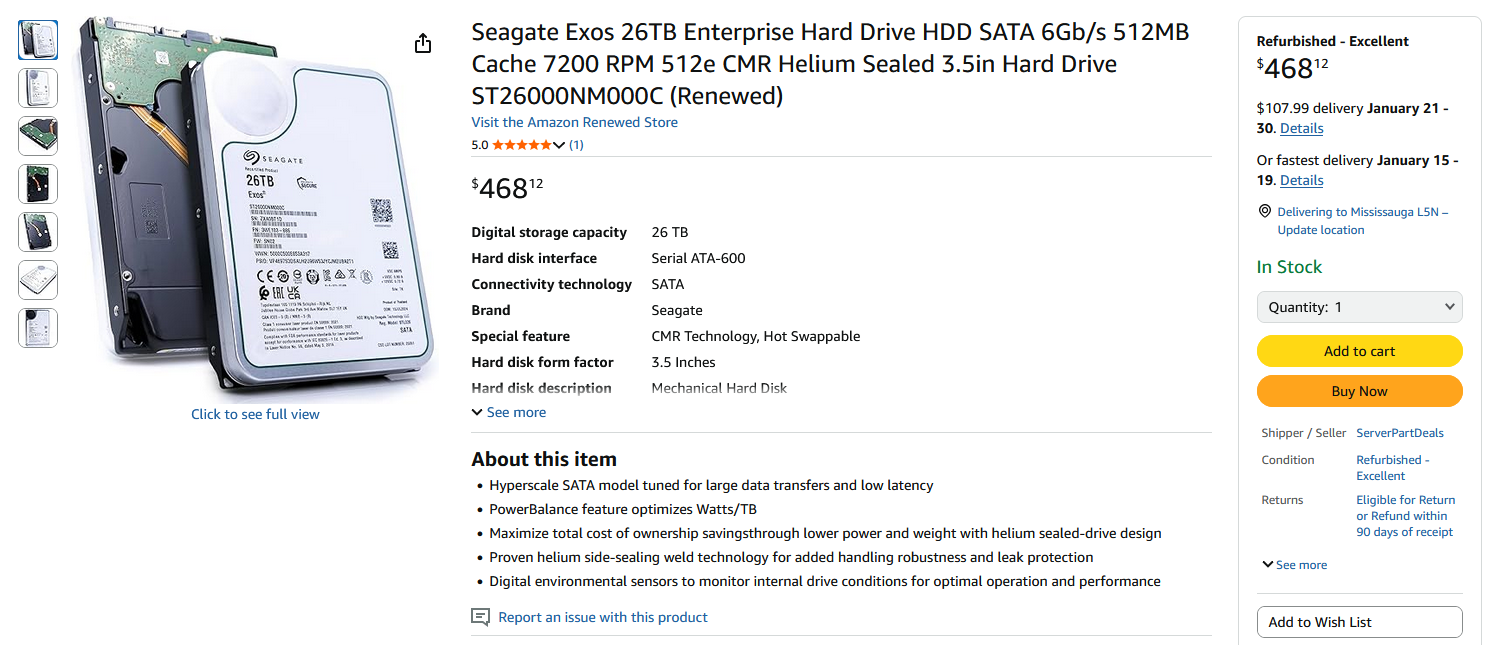This screenshot has width=1486, height=645.
Task: Select the last product thumbnail
Action: point(38,328)
